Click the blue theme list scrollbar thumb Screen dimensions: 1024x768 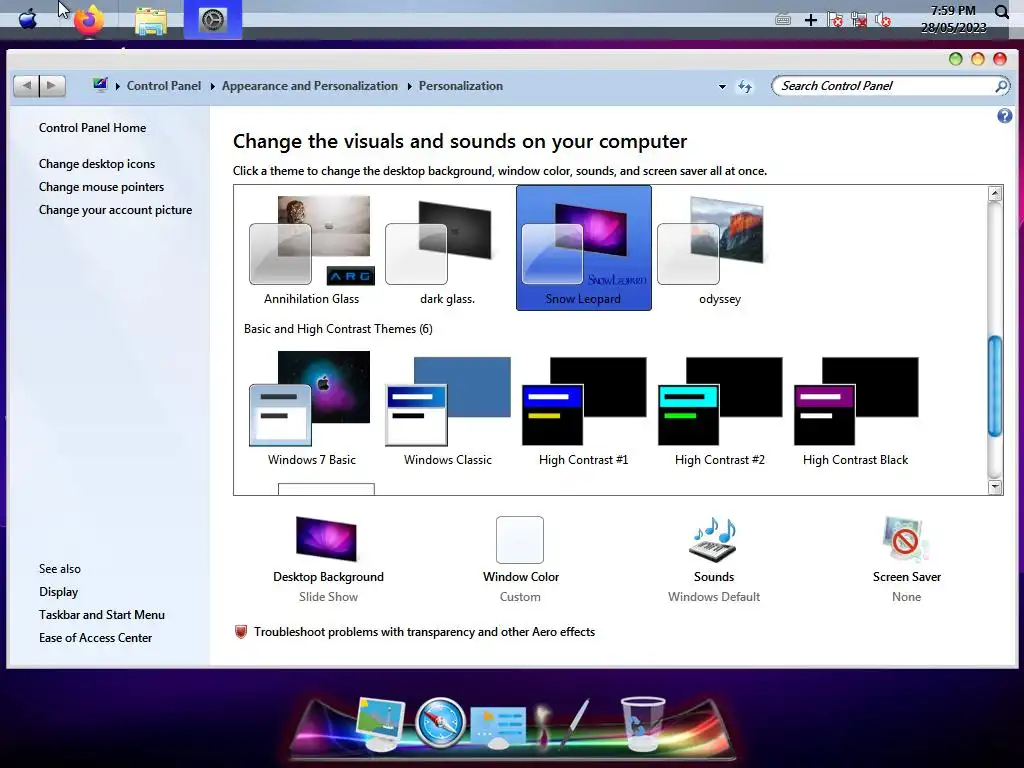click(x=995, y=386)
